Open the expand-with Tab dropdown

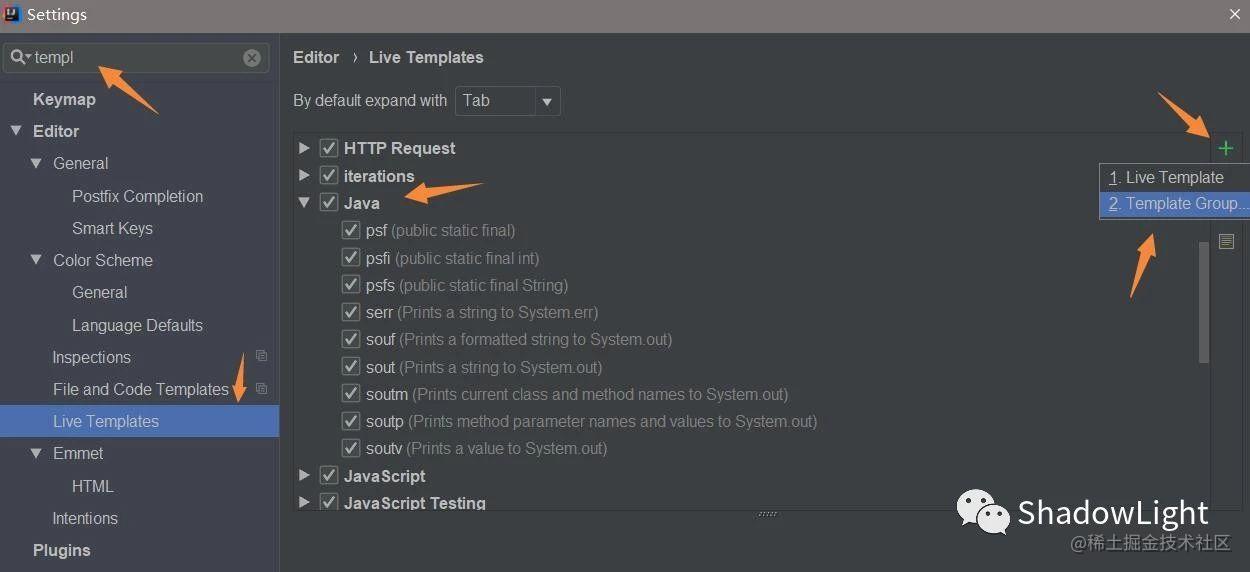pyautogui.click(x=546, y=101)
